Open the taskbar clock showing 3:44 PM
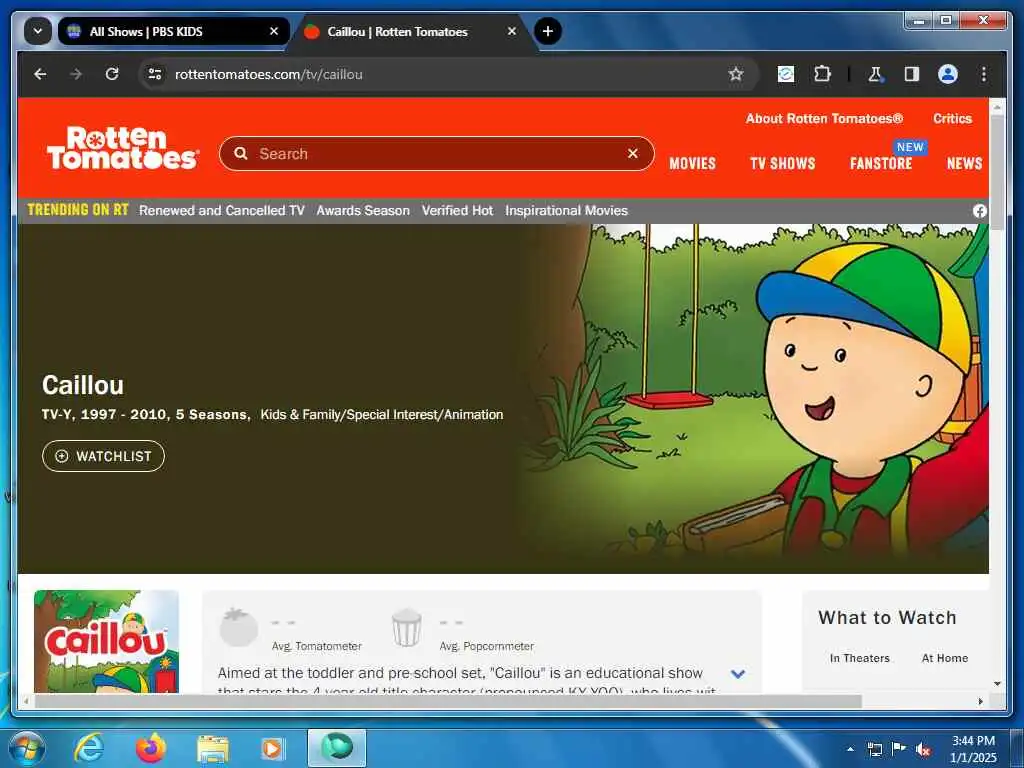The image size is (1024, 768). point(973,749)
